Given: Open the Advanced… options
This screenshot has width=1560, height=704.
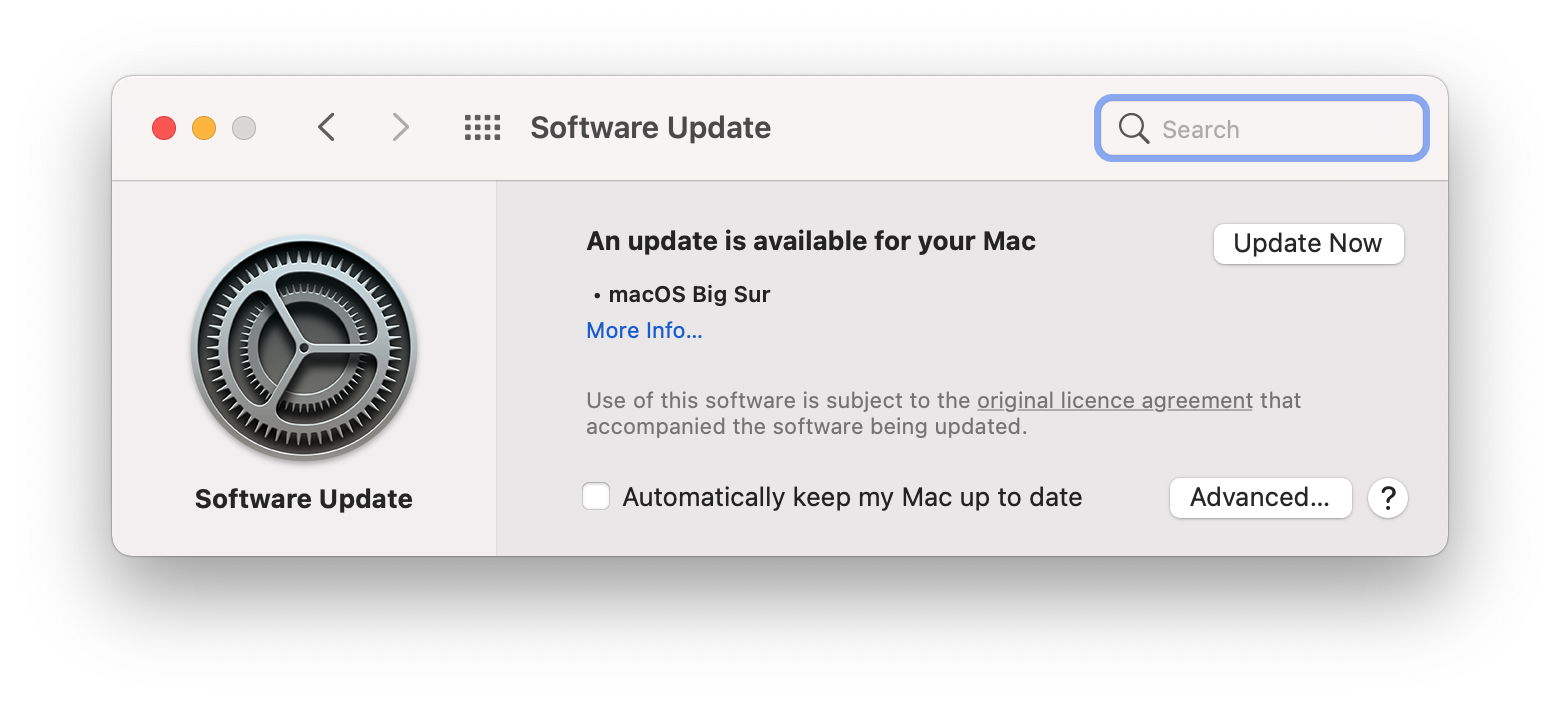Looking at the screenshot, I should pyautogui.click(x=1260, y=498).
